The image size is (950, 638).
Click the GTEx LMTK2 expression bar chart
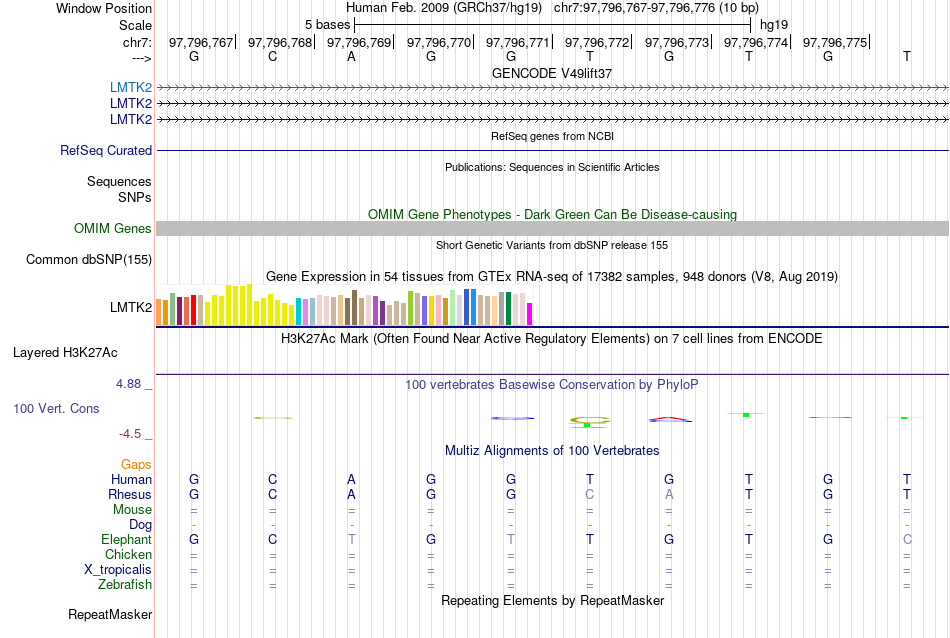click(x=344, y=305)
